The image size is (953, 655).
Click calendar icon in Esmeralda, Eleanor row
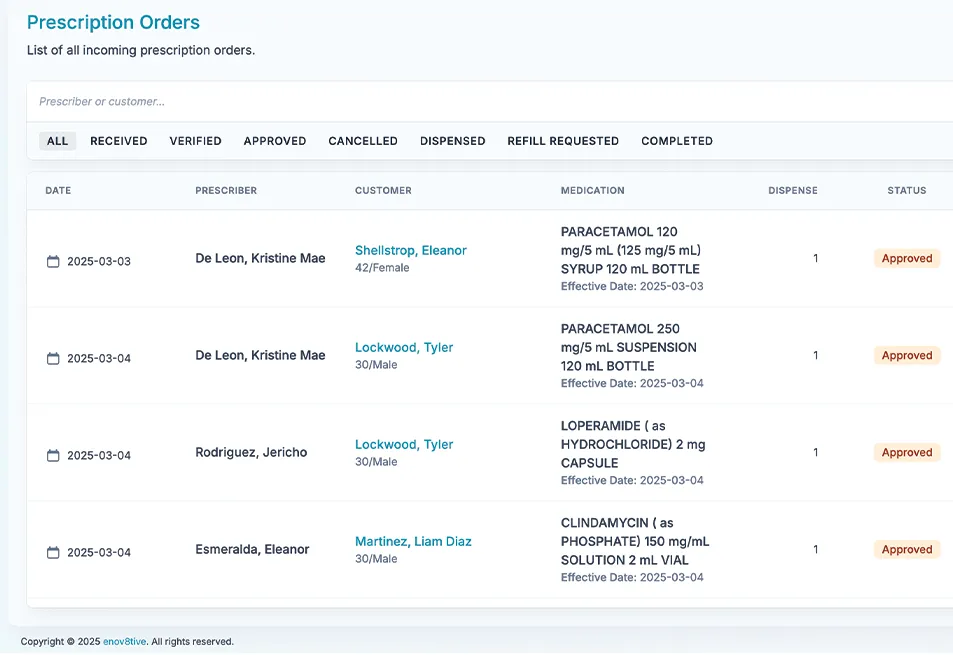coord(53,553)
